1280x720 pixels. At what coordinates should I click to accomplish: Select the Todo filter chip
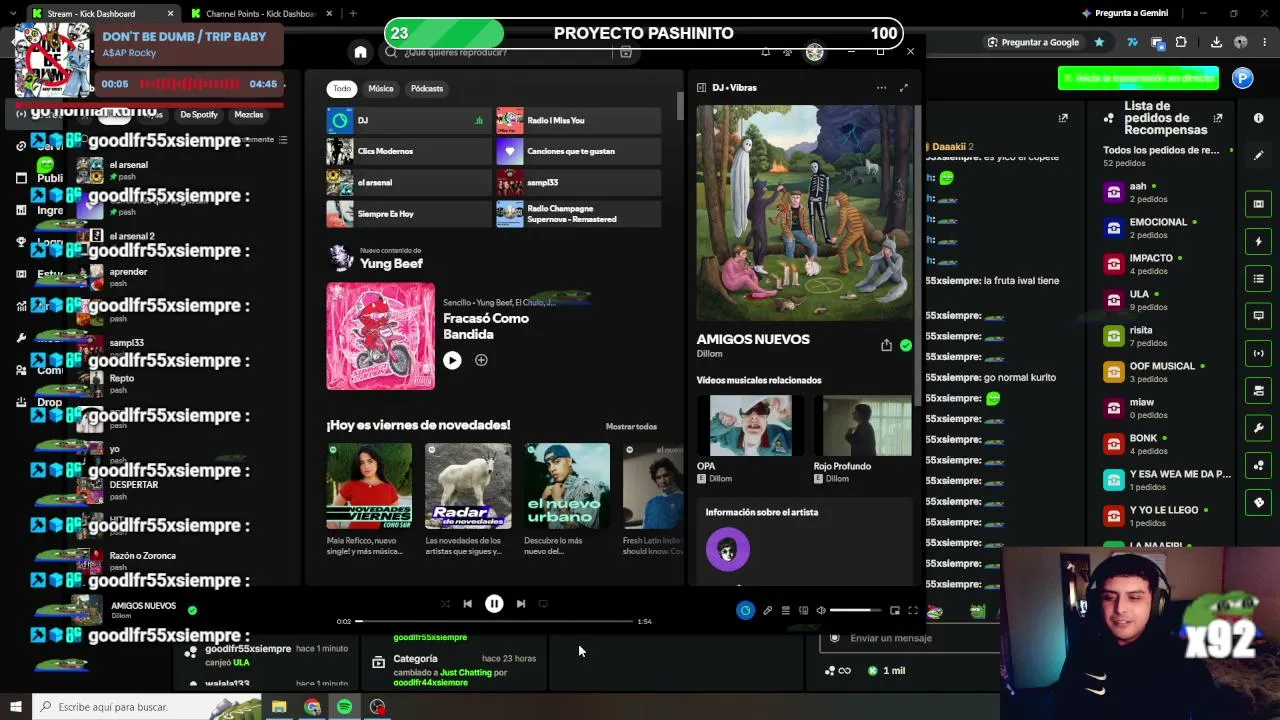pyautogui.click(x=342, y=89)
